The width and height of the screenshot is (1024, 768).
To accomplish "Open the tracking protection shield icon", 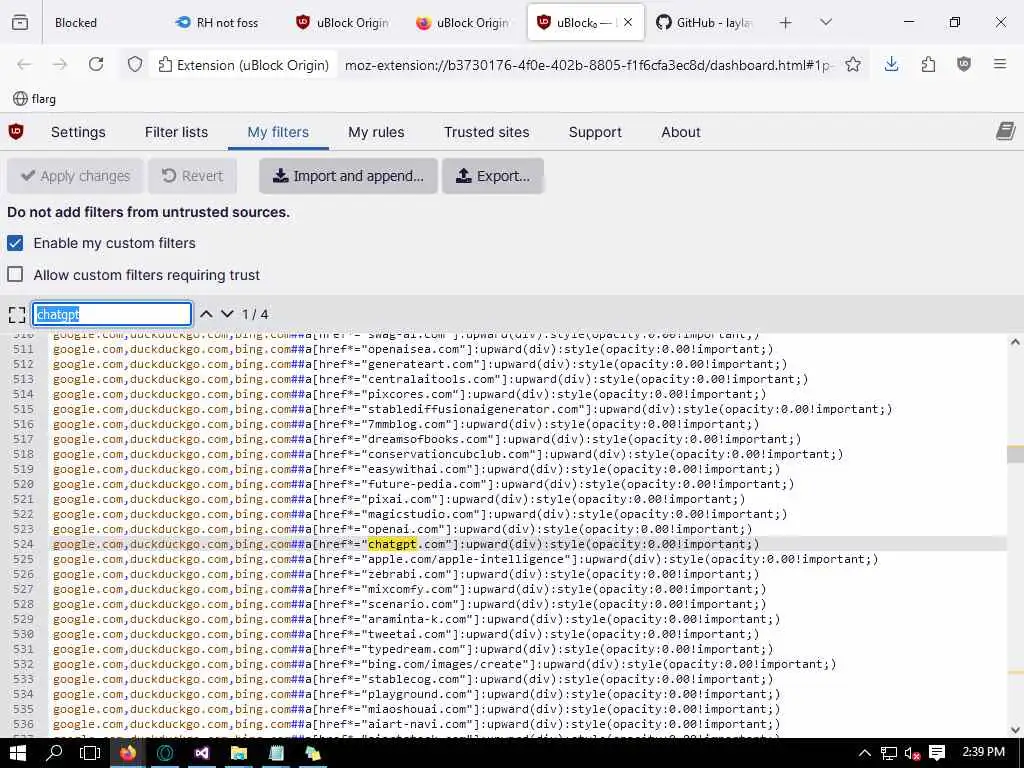I will (x=135, y=64).
